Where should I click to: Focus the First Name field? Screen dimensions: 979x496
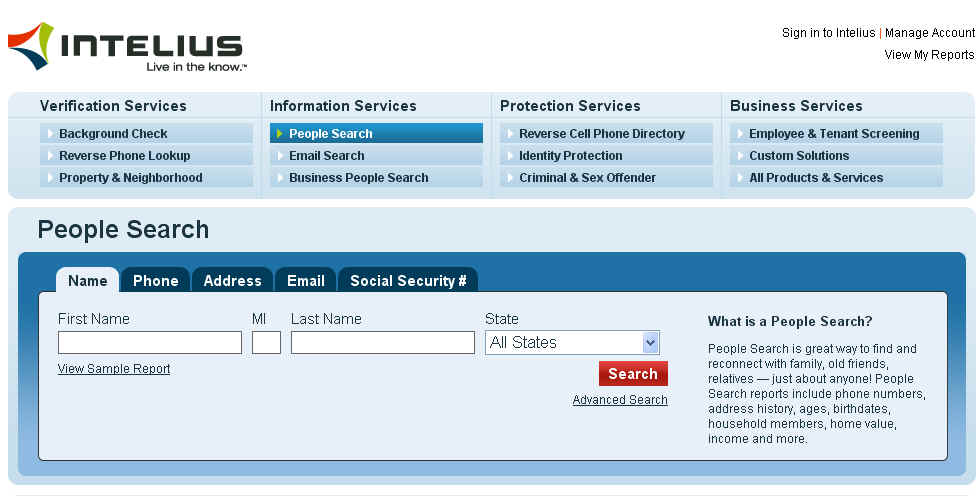tap(150, 342)
